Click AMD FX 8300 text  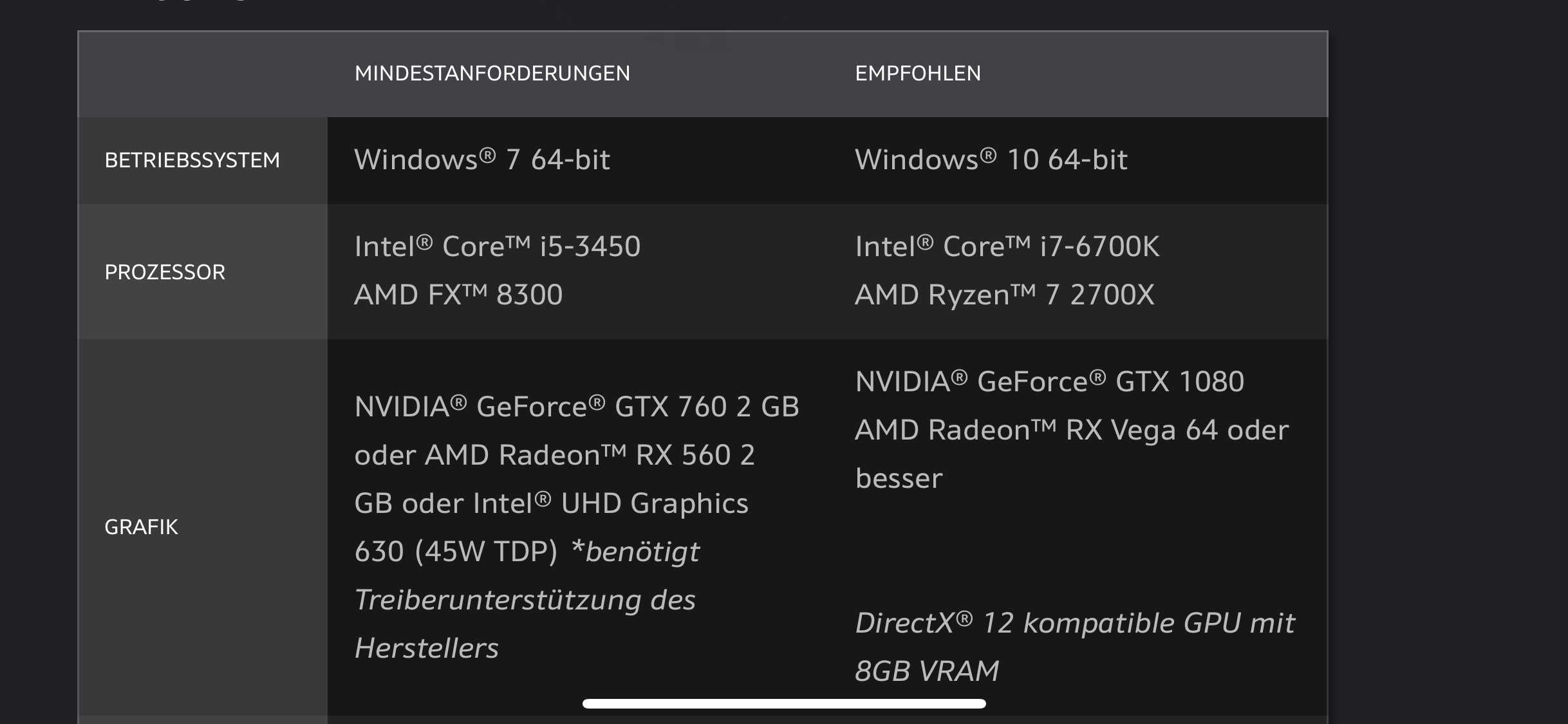coord(458,295)
